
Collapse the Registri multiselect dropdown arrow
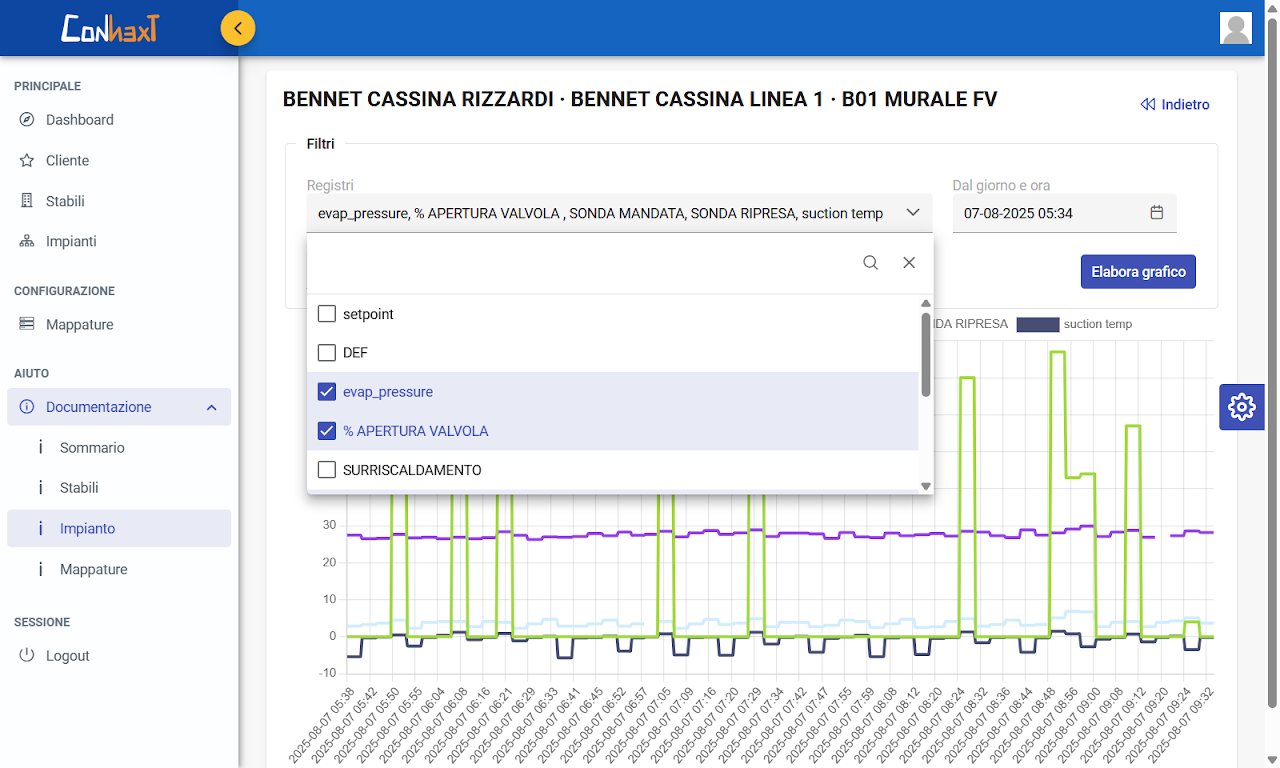coord(913,213)
